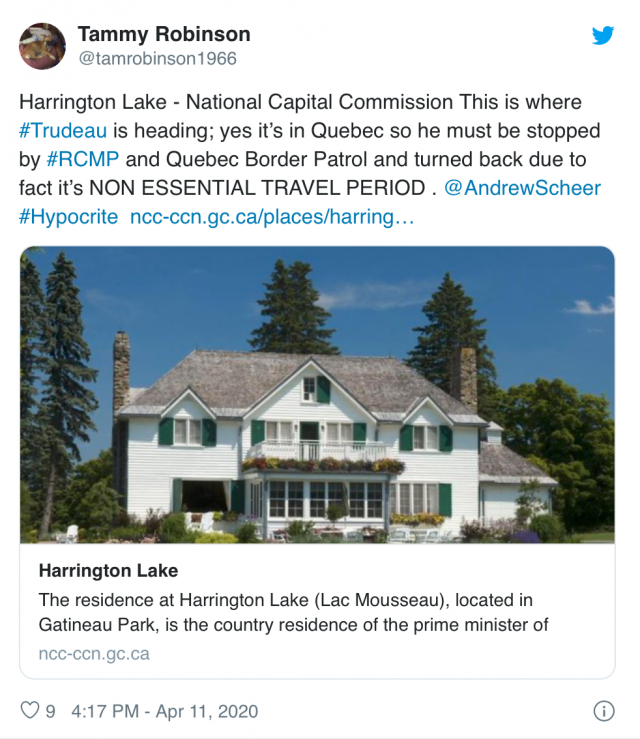Open the #Trudeau hashtag

tap(63, 131)
